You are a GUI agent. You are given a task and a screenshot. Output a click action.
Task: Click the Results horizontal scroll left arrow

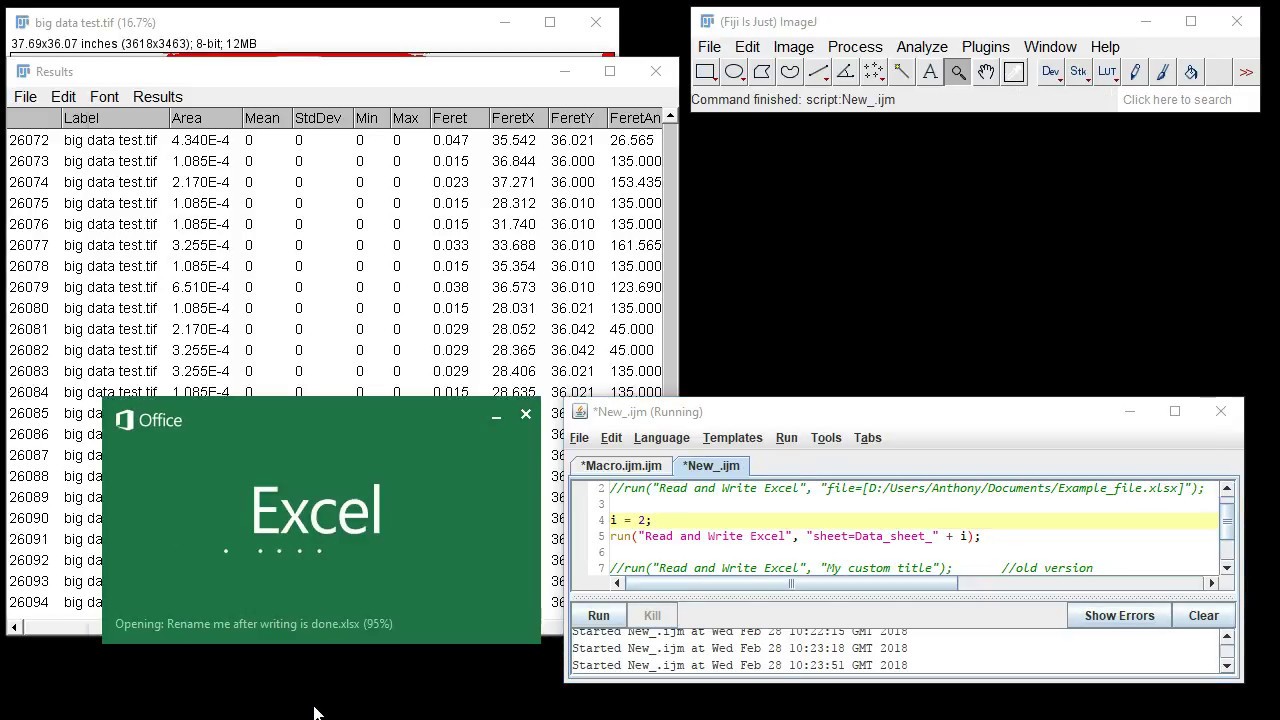[14, 627]
